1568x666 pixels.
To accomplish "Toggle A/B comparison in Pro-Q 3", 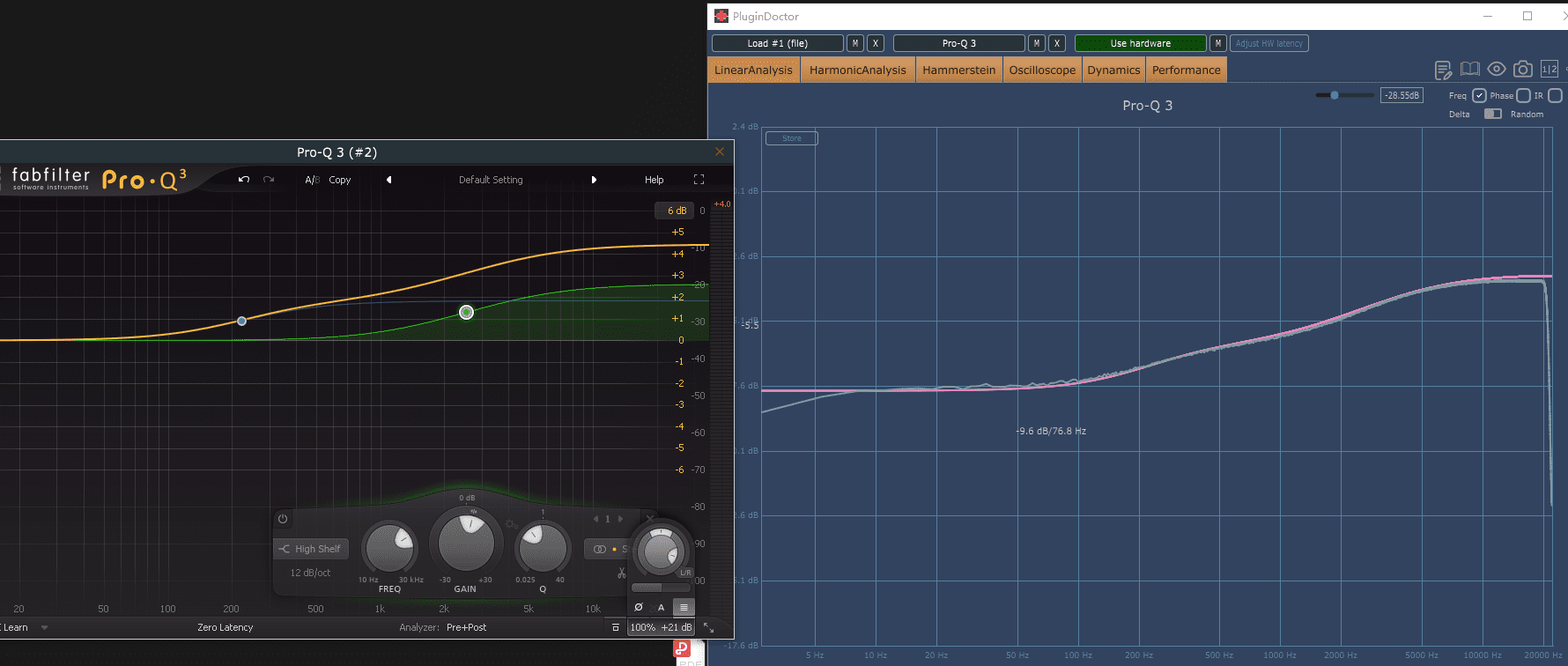I will click(x=312, y=180).
